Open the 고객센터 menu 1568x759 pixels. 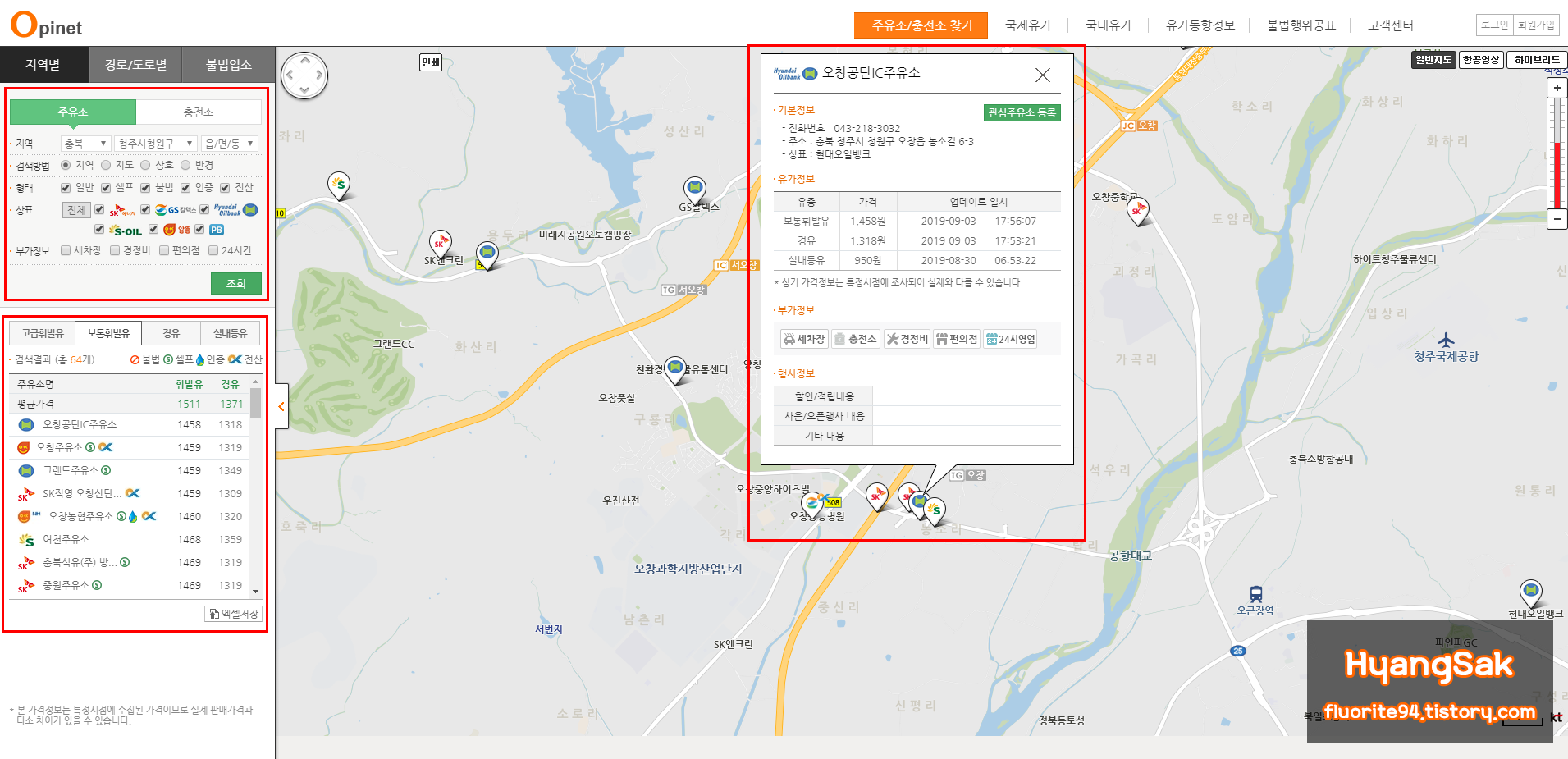click(x=1391, y=25)
